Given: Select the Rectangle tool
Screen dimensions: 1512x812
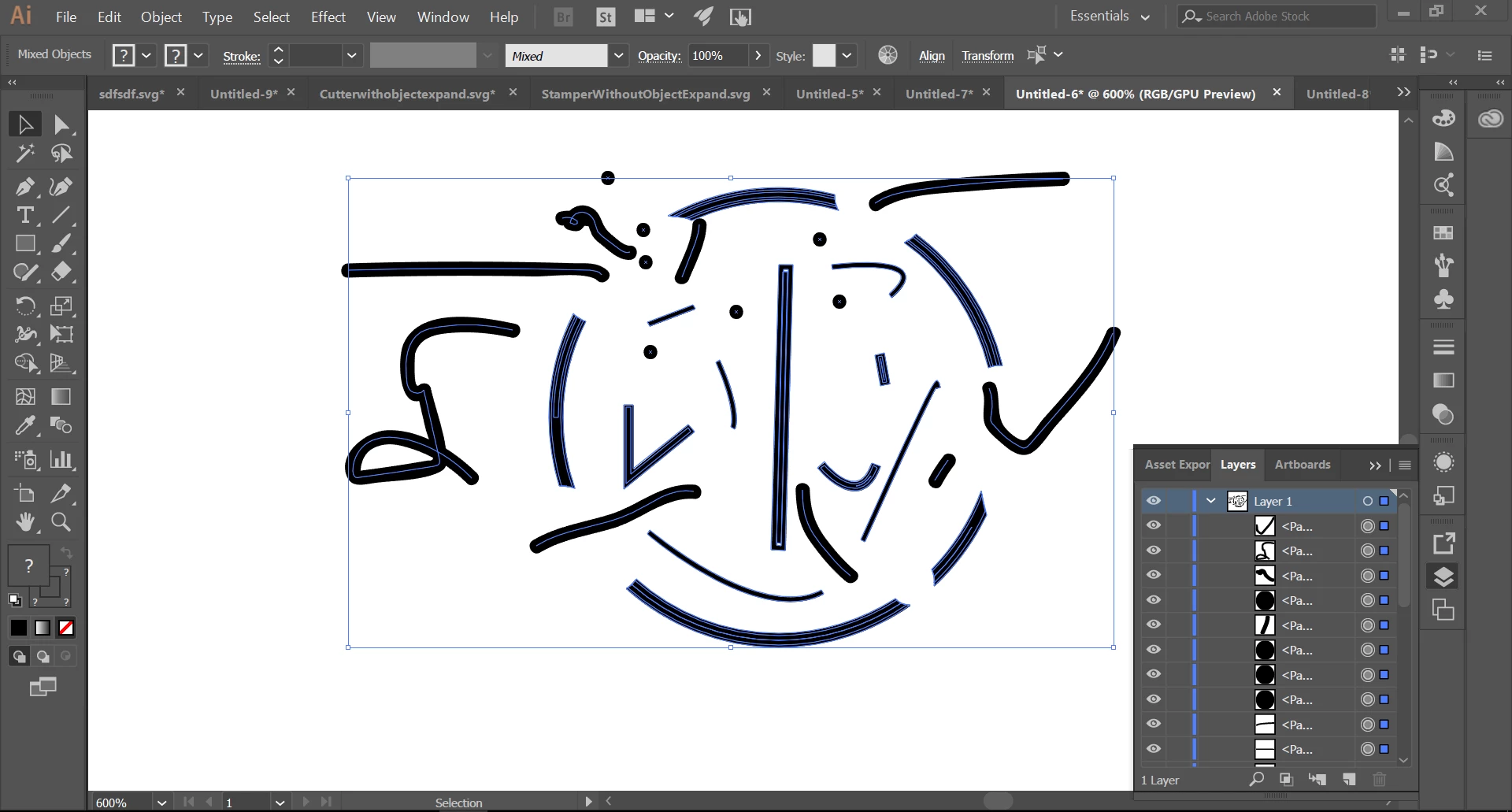Looking at the screenshot, I should pyautogui.click(x=25, y=243).
